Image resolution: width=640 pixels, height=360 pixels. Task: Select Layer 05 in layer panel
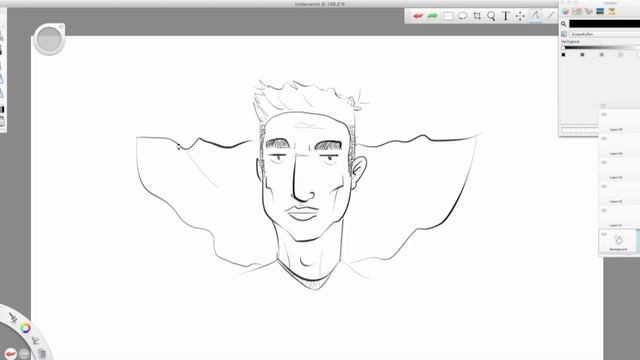619,121
